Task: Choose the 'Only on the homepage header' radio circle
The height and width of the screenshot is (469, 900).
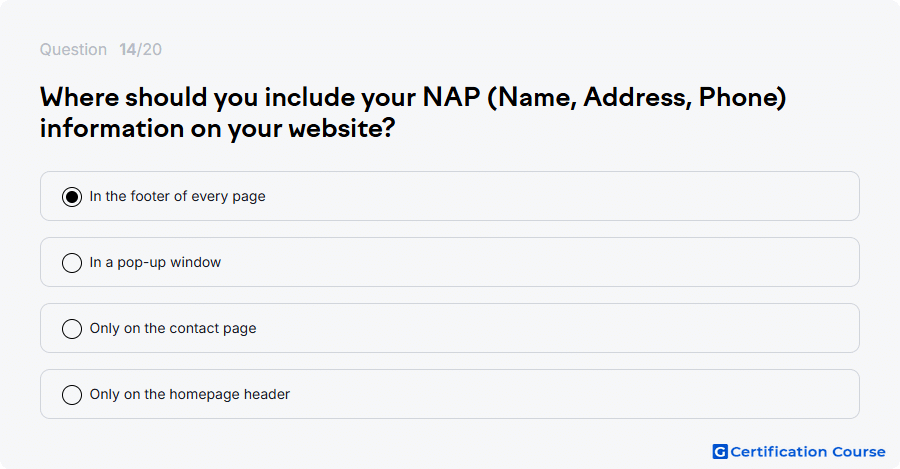Action: [72, 394]
